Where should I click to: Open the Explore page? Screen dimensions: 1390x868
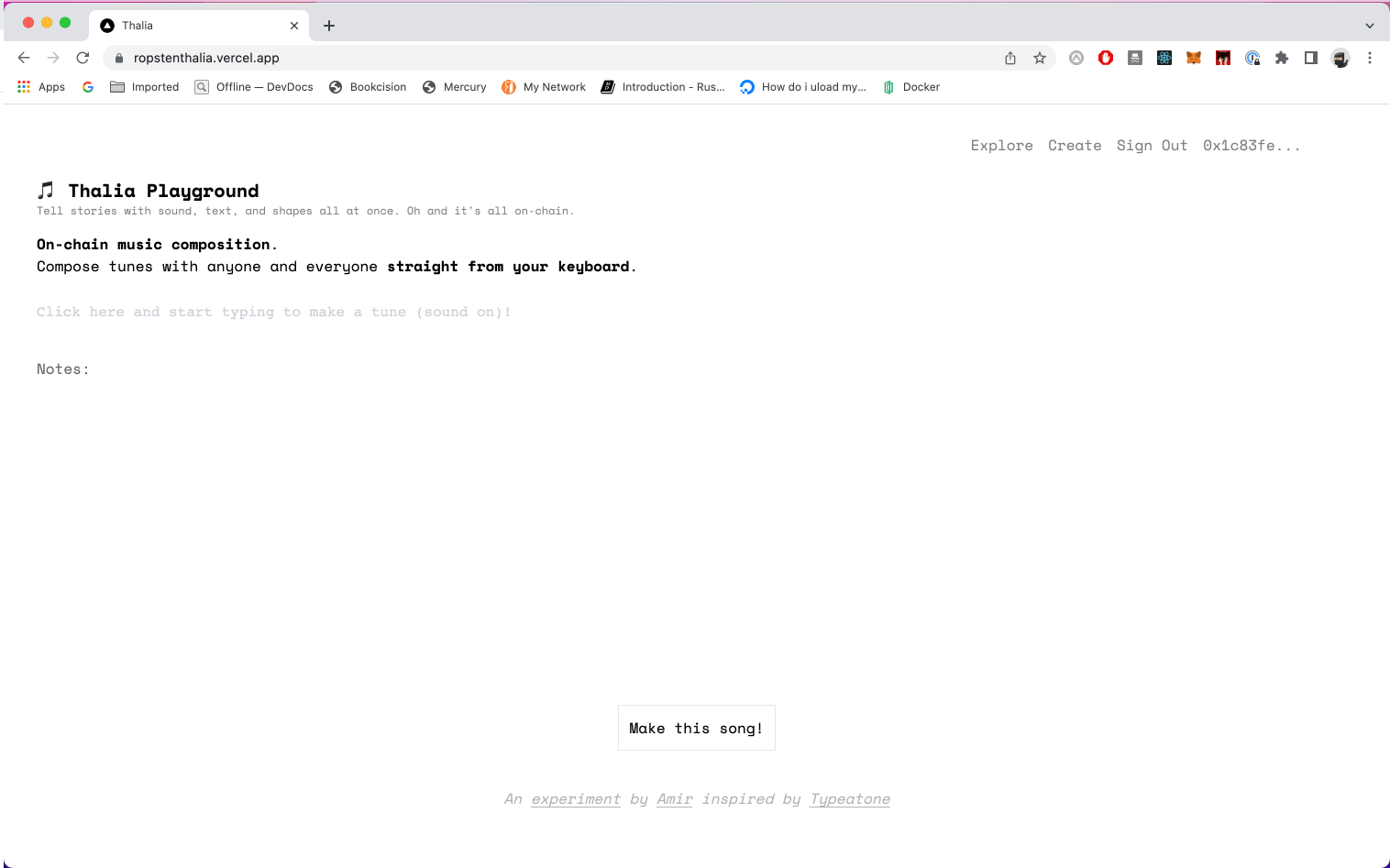pyautogui.click(x=1001, y=146)
